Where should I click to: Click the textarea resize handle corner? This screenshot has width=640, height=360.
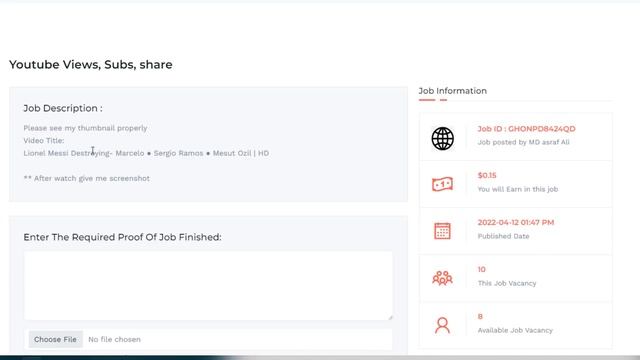(390, 317)
